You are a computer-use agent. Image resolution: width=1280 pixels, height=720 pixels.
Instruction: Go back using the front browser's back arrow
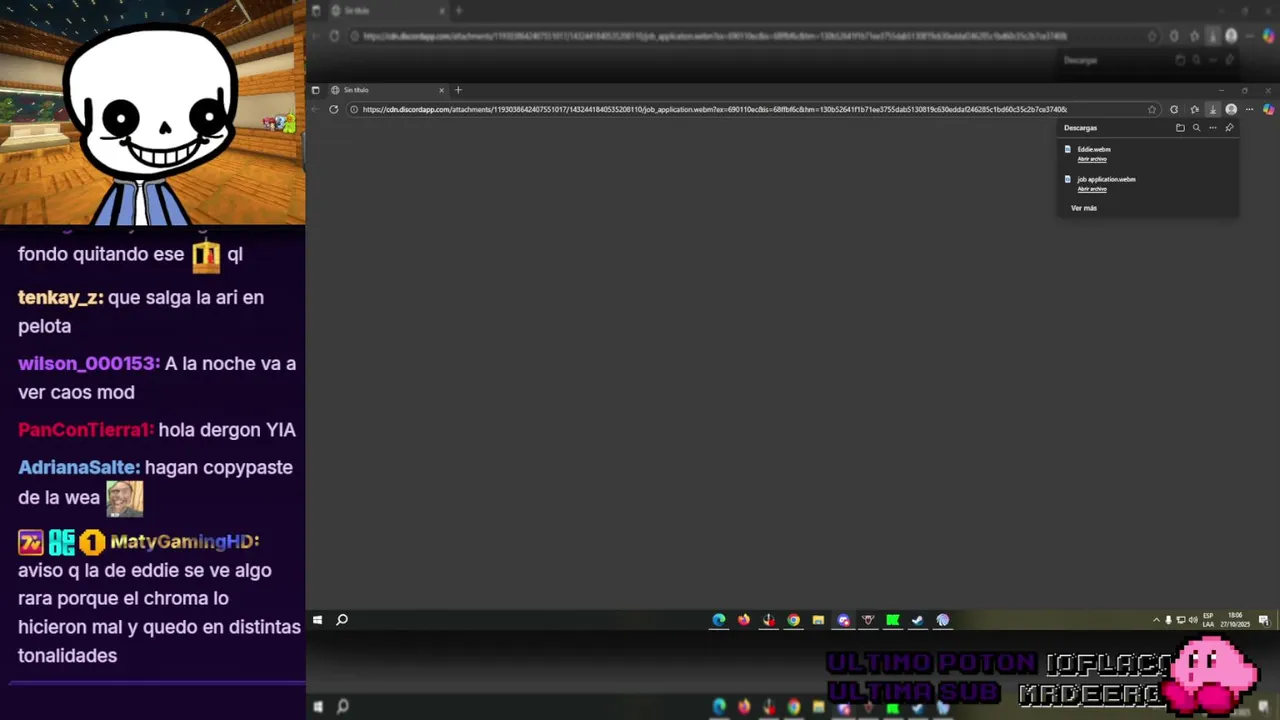tap(316, 109)
